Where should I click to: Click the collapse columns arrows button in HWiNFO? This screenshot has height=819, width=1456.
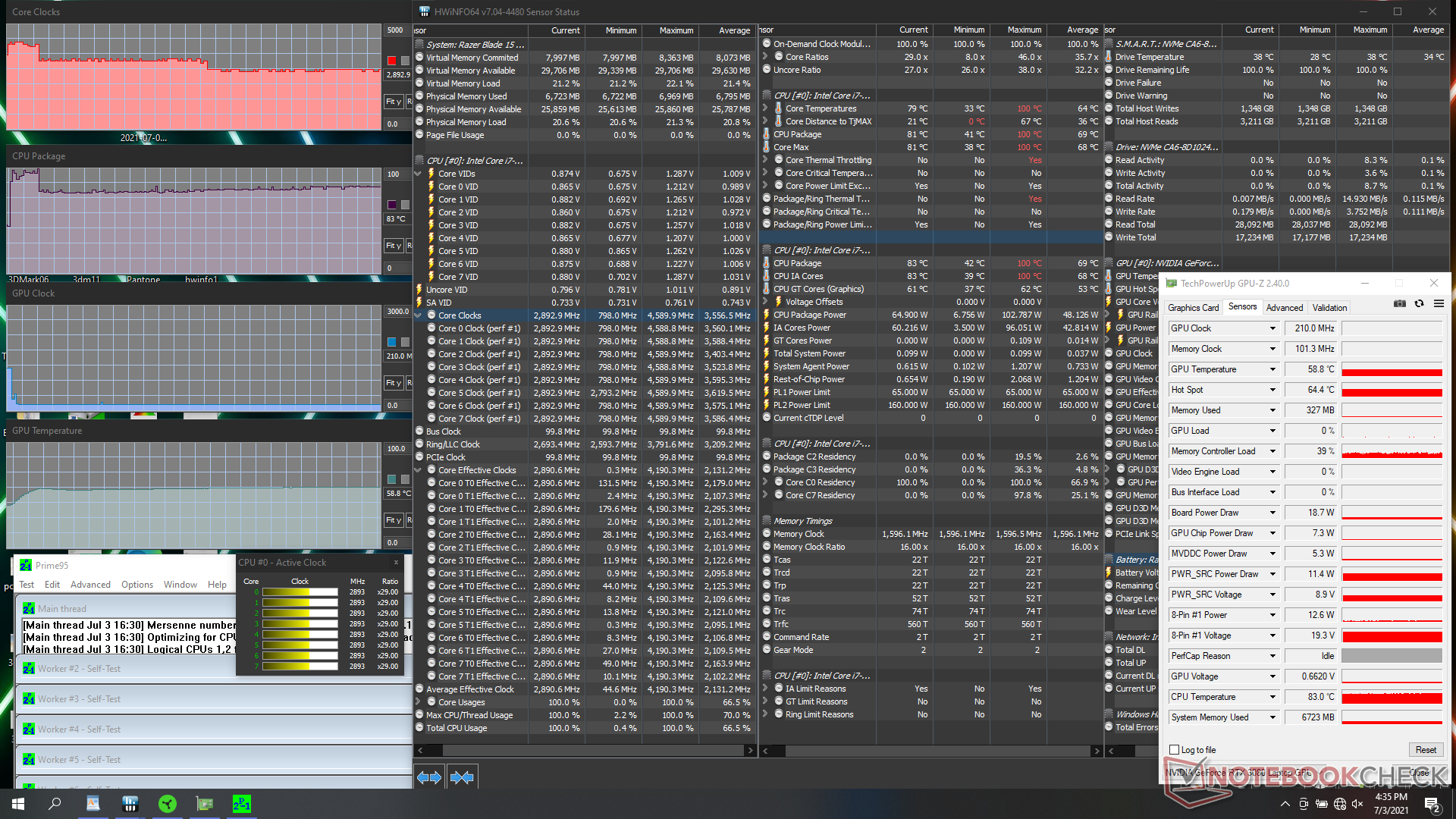462,777
